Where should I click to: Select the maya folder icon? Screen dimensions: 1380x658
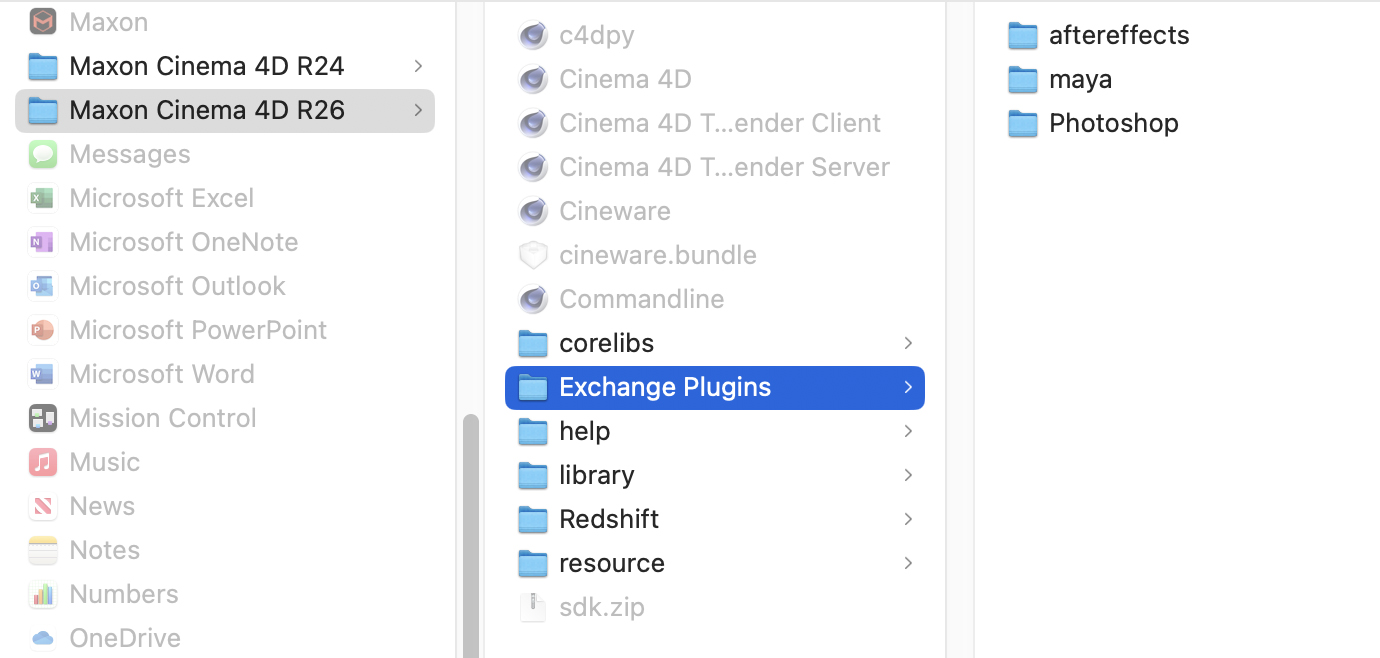tap(1023, 79)
